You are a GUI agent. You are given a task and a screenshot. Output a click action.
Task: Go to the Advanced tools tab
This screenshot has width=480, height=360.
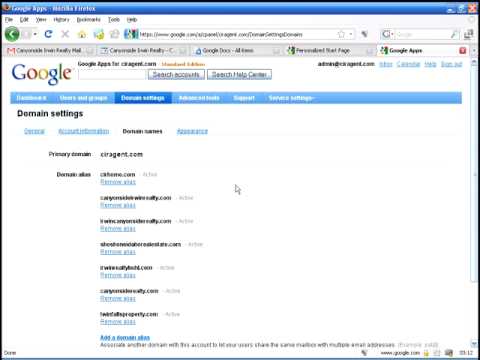(x=199, y=98)
